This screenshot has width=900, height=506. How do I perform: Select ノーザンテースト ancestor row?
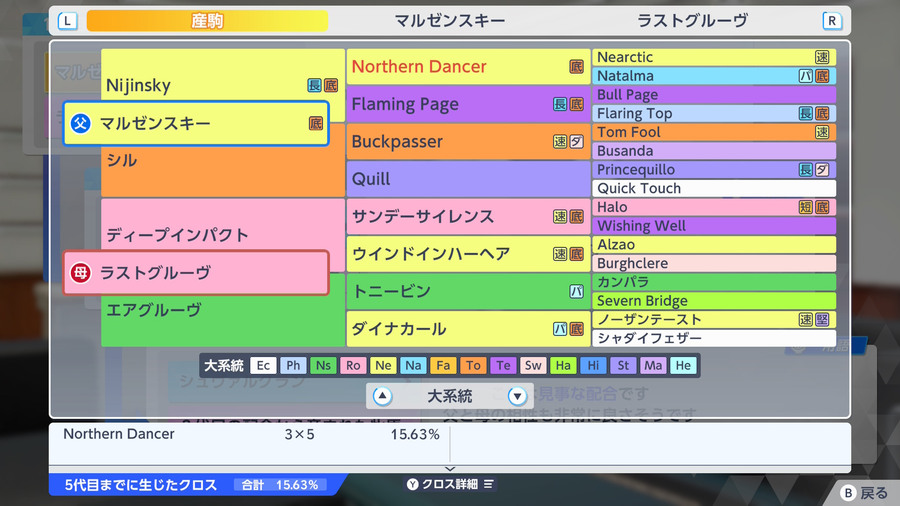[714, 320]
